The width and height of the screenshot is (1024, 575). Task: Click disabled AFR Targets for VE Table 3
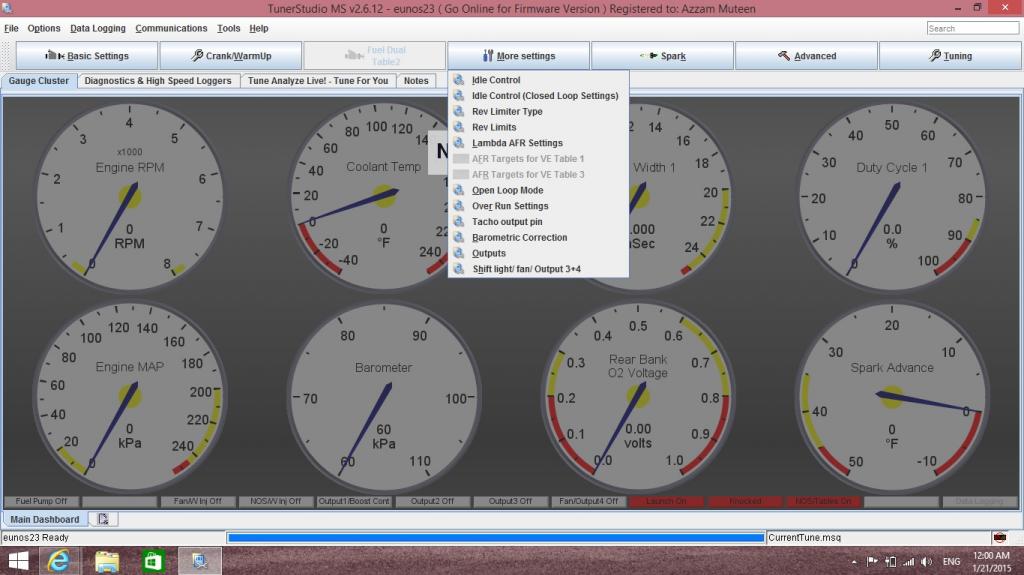pyautogui.click(x=538, y=174)
